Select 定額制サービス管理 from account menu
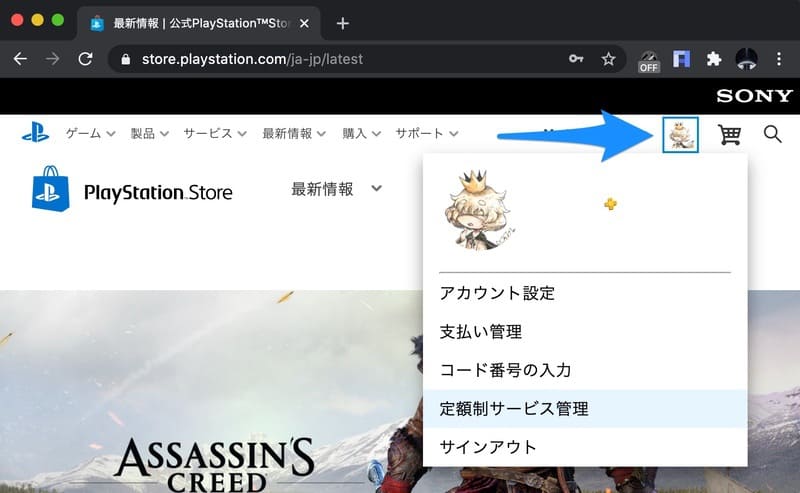The width and height of the screenshot is (800, 493). click(514, 408)
